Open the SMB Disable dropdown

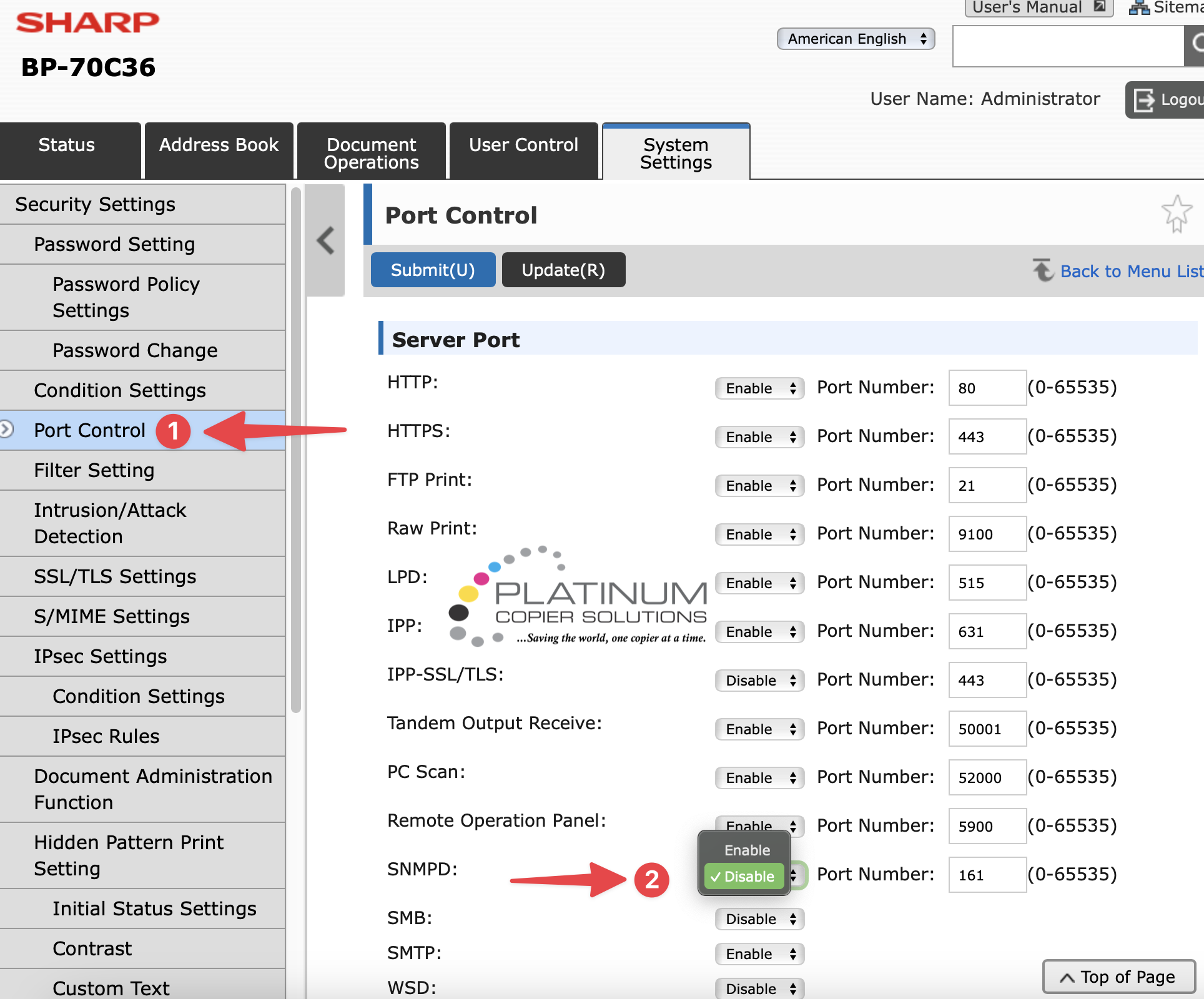click(x=759, y=919)
